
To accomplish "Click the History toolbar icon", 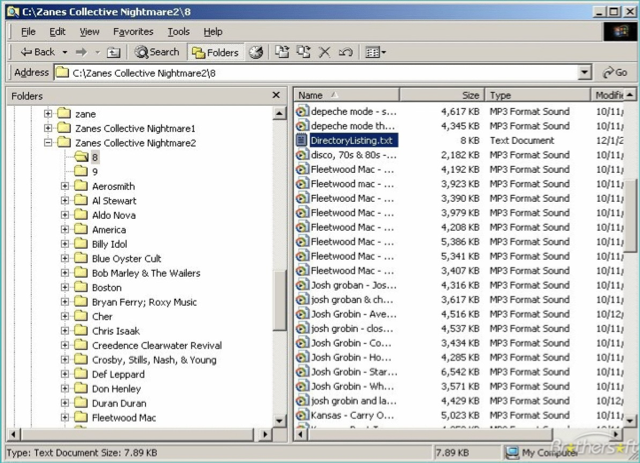I will (256, 52).
